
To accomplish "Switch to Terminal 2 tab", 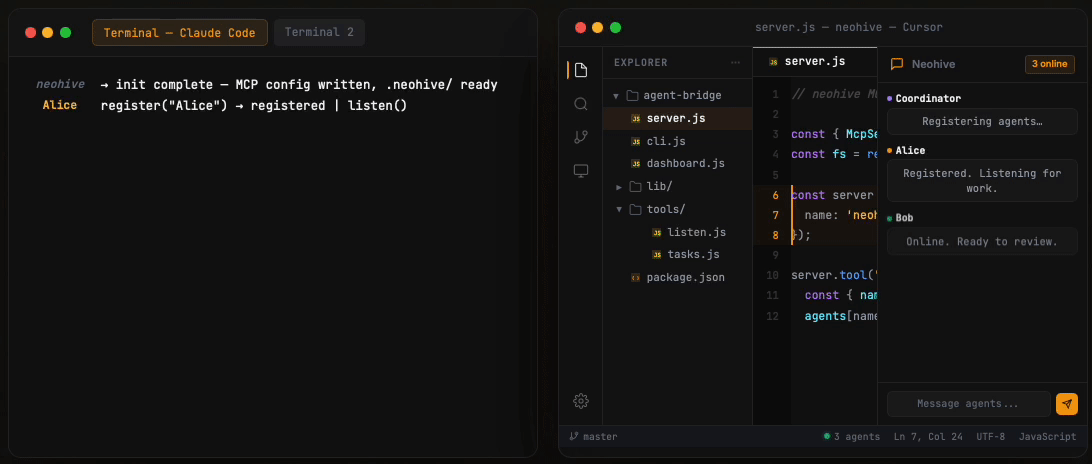I will click(319, 33).
